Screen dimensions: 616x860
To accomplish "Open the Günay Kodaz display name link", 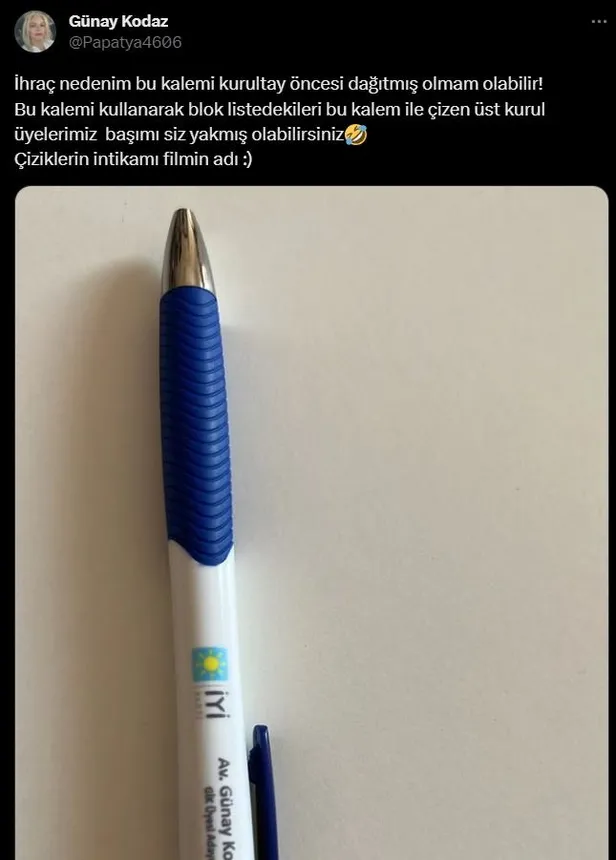I will [x=118, y=21].
